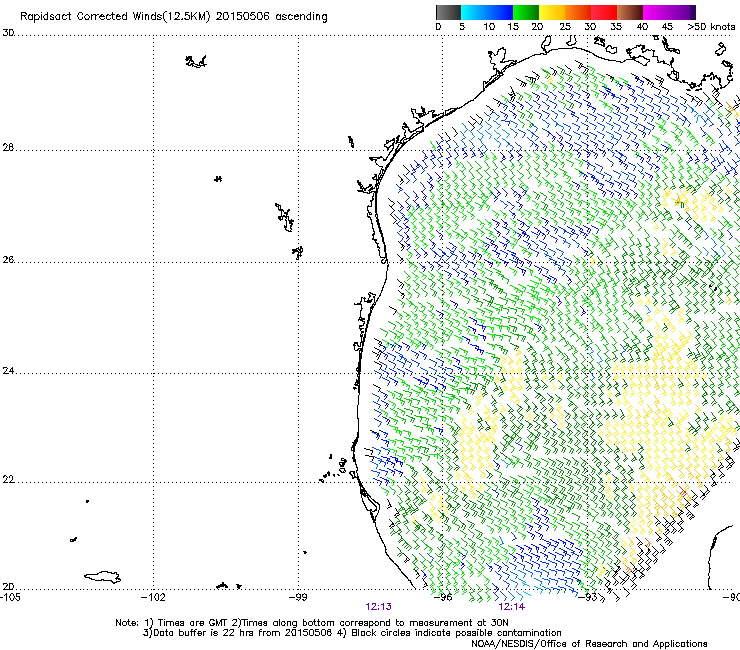The width and height of the screenshot is (740, 650).
Task: Click the note 'Times are GMT' line
Action: [x=312, y=623]
